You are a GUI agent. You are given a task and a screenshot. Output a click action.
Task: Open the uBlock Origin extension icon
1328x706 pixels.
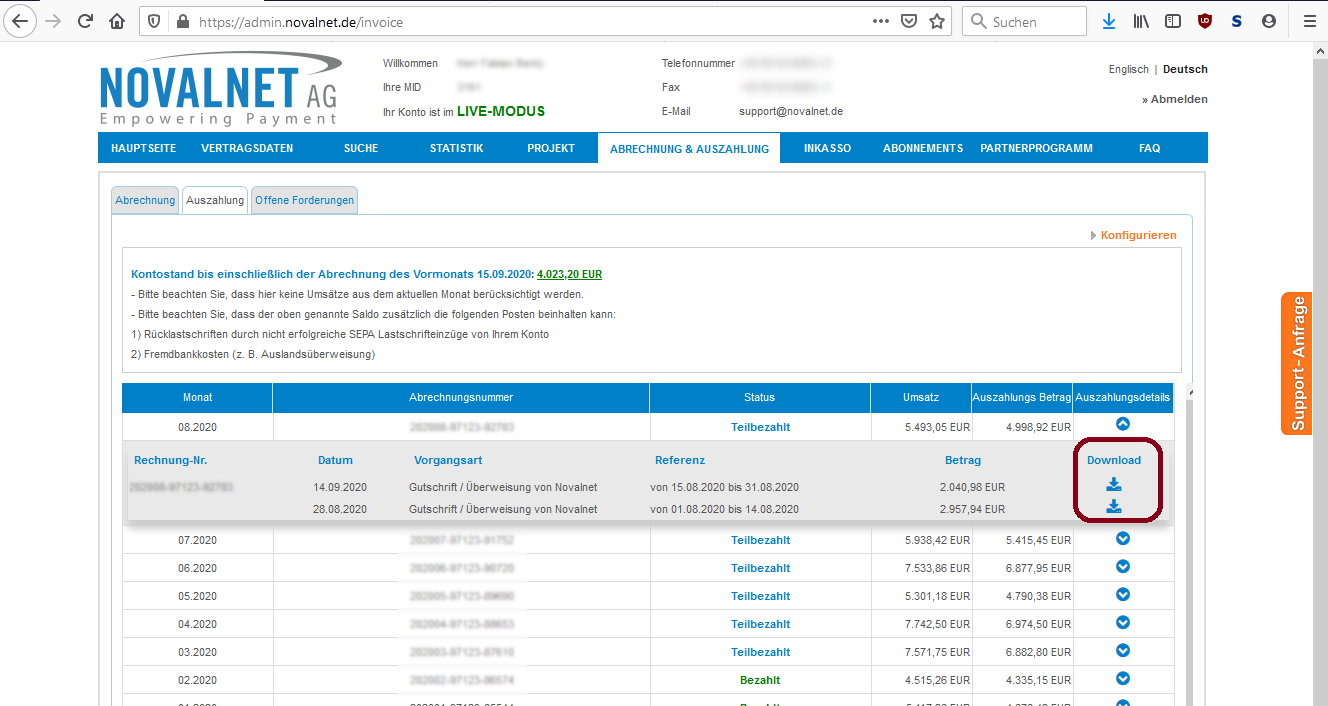(1205, 21)
